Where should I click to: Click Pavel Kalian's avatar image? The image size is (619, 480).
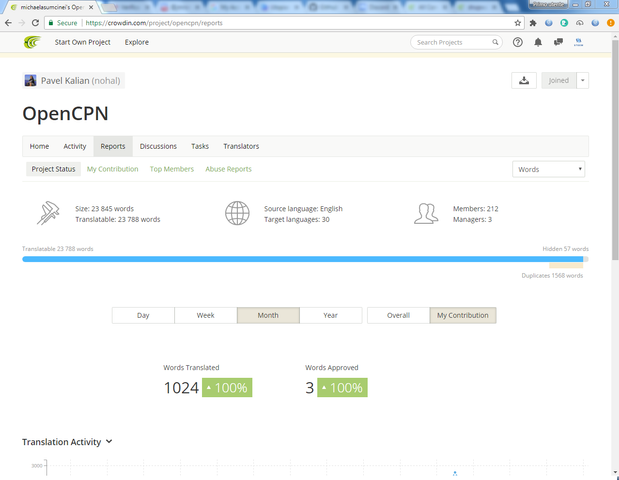[30, 80]
